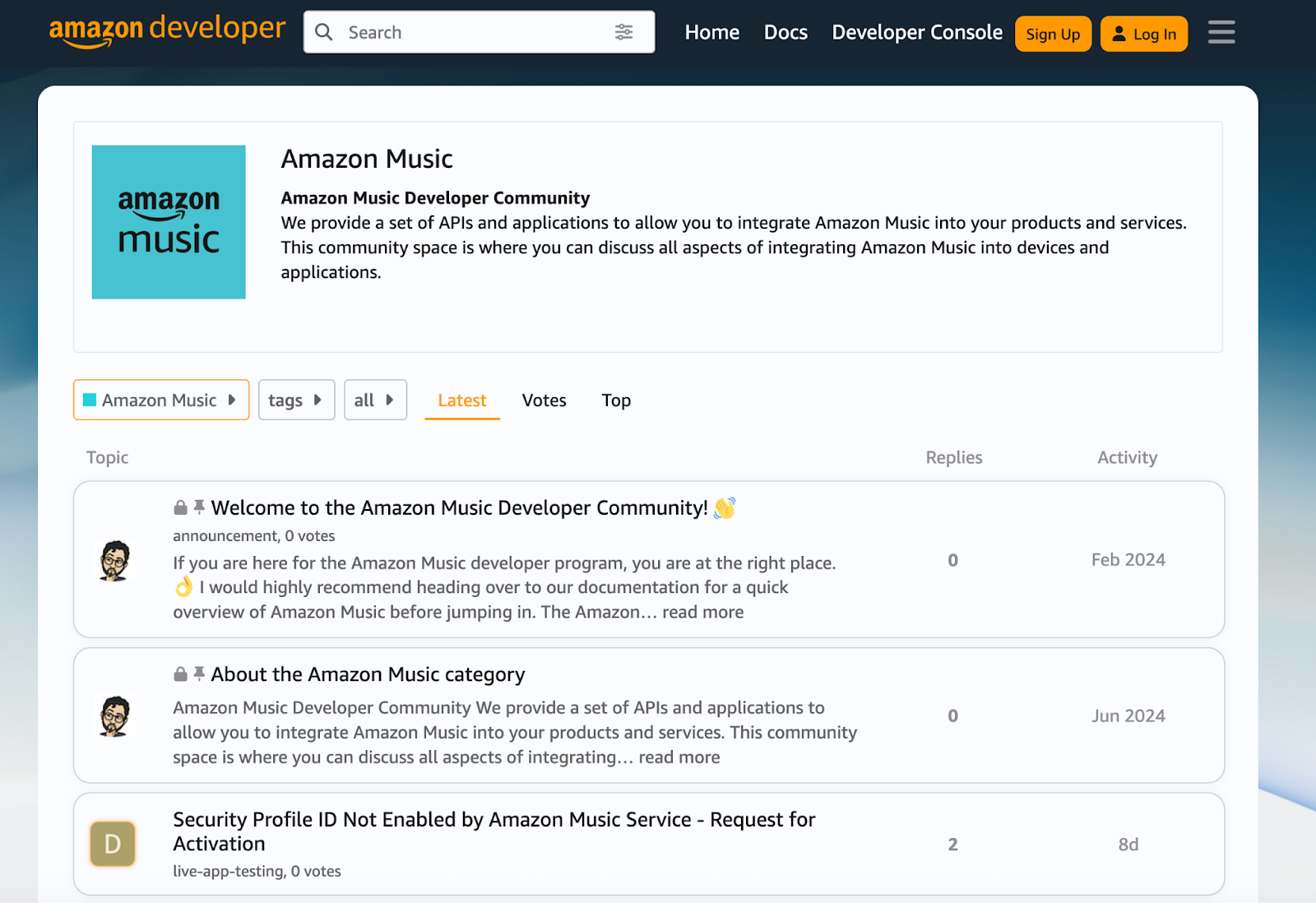
Task: Select 'read more' on the About topic
Action: click(679, 757)
